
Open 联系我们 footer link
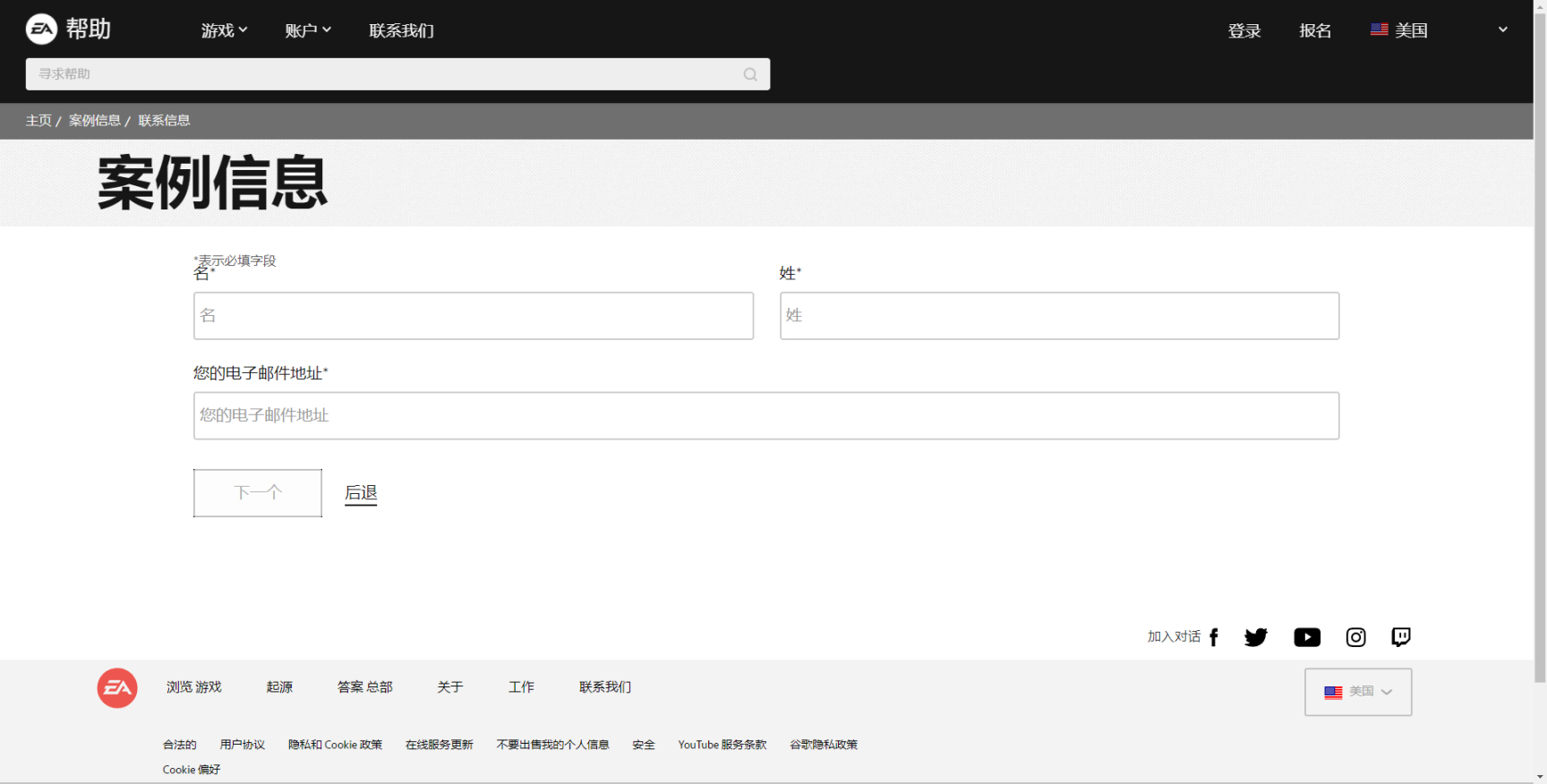(605, 687)
